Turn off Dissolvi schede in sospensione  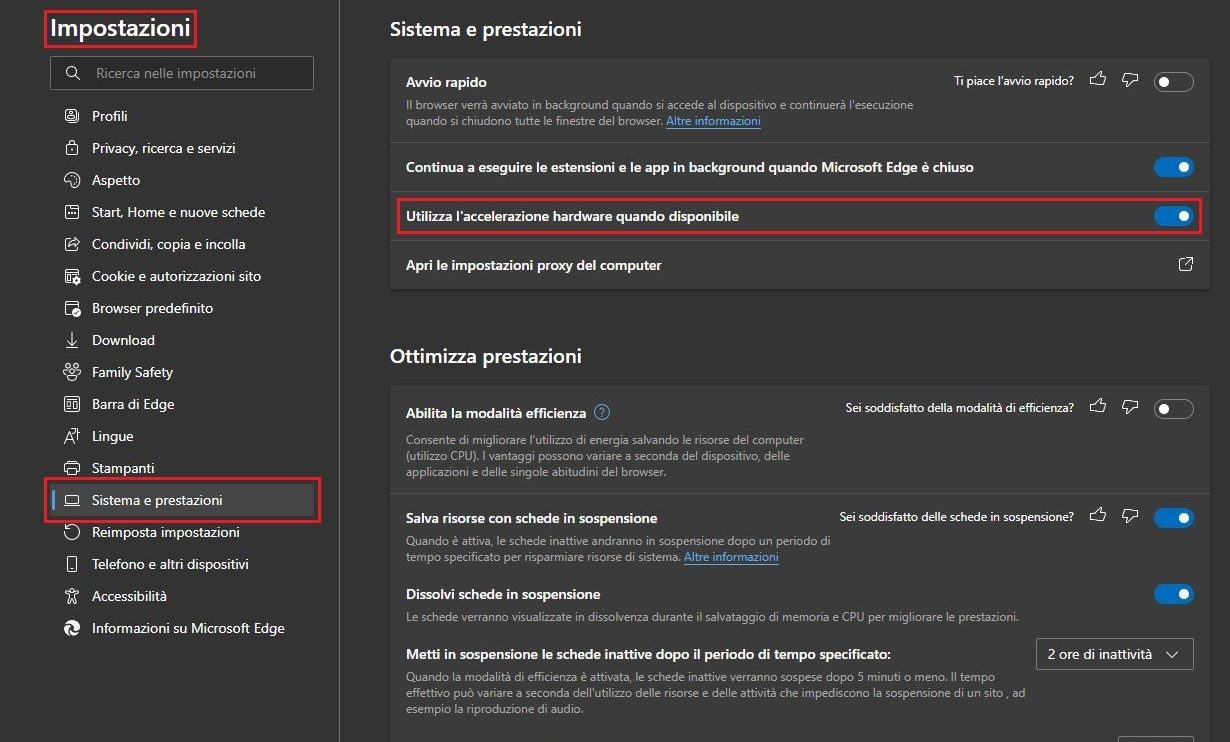(1173, 594)
